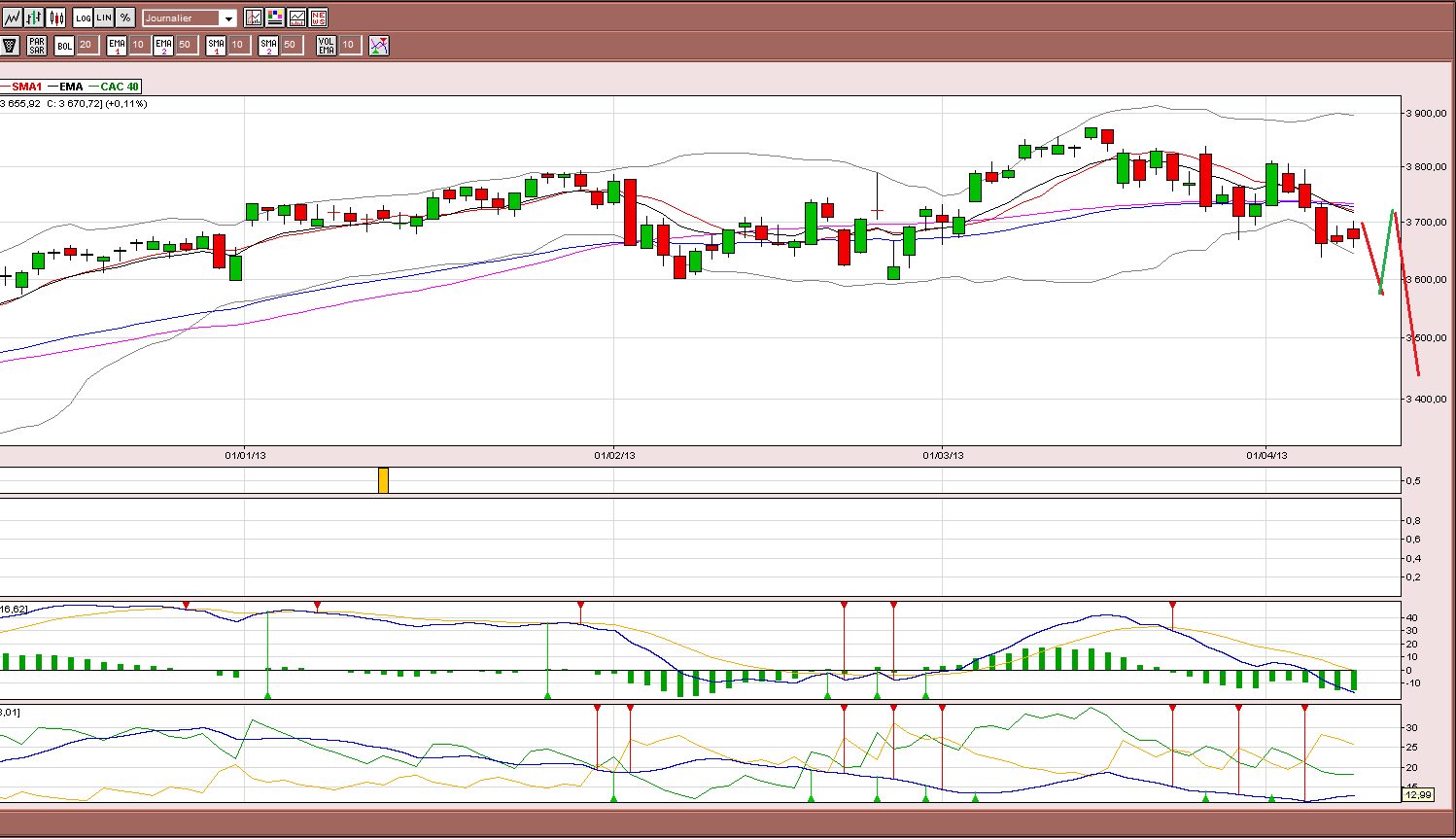Screen dimensions: 1456x839
Task: Click the 01/04/13 date axis label
Action: (x=1267, y=455)
